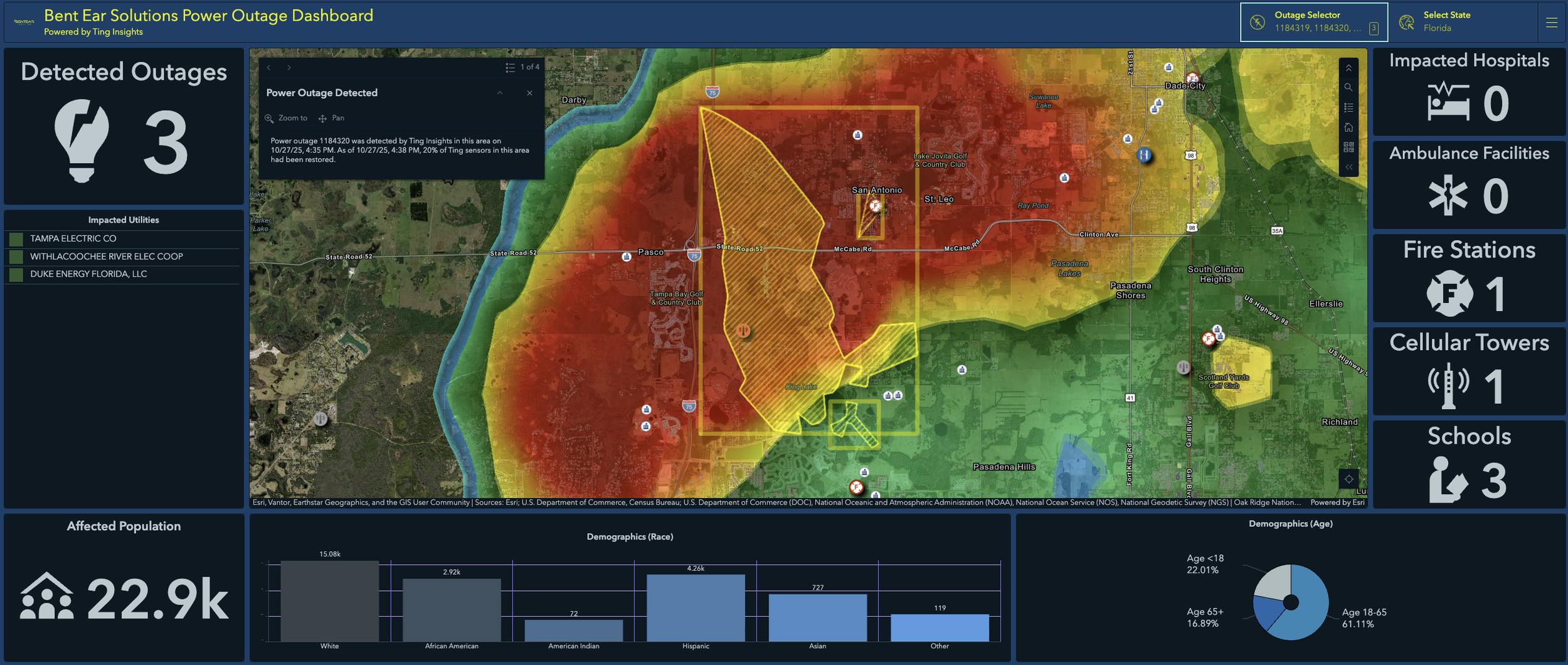1568x665 pixels.
Task: Click the blue hospital H marker
Action: tap(1144, 154)
